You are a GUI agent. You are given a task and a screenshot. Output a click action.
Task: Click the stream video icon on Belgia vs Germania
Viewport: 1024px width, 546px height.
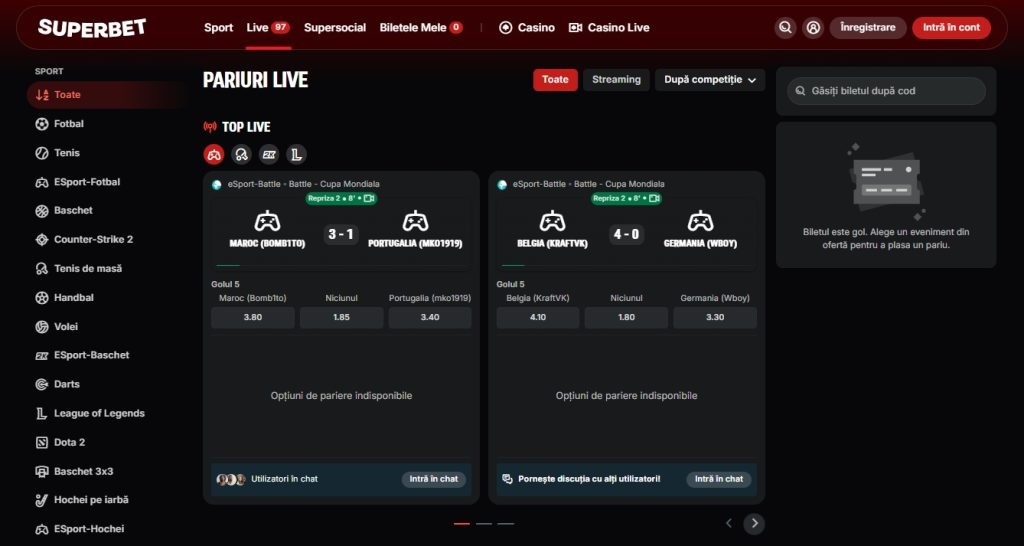(654, 199)
